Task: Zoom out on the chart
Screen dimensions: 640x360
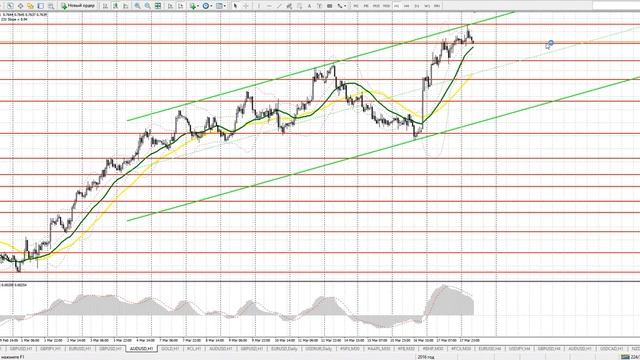Action: point(147,6)
